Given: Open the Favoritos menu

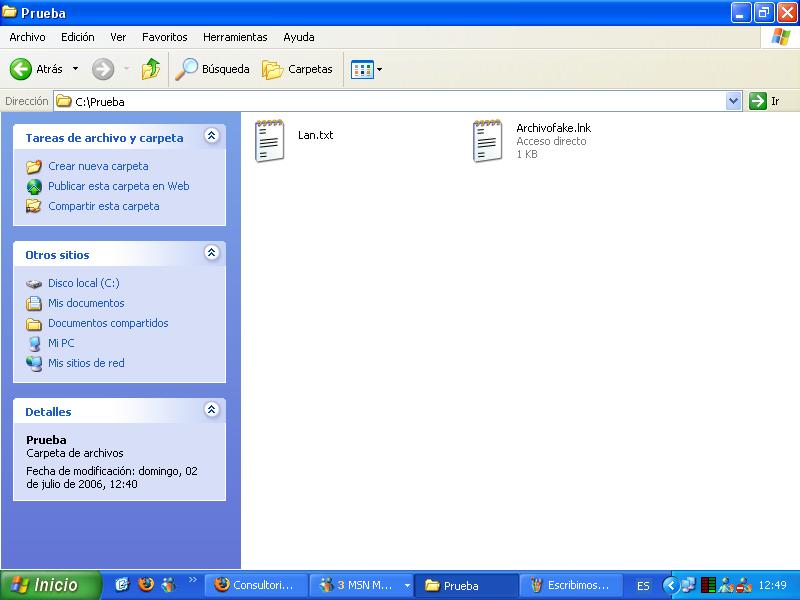Looking at the screenshot, I should pyautogui.click(x=164, y=37).
